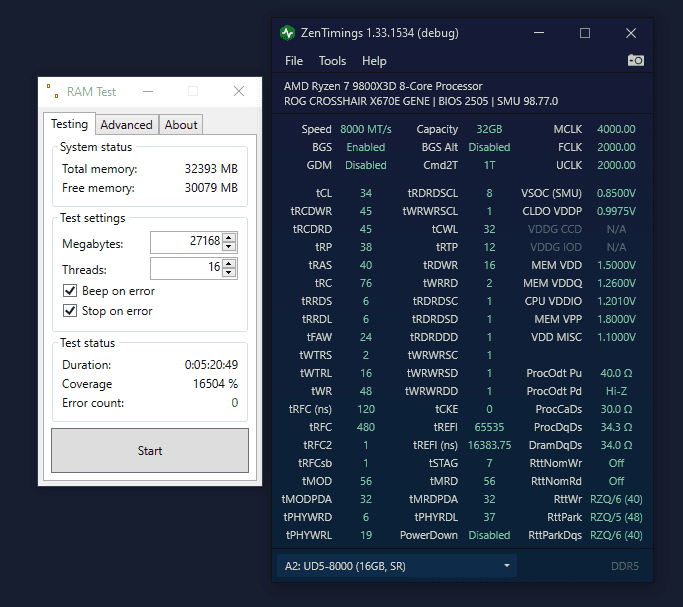Click the PowerDown Disabled value

coord(489,535)
